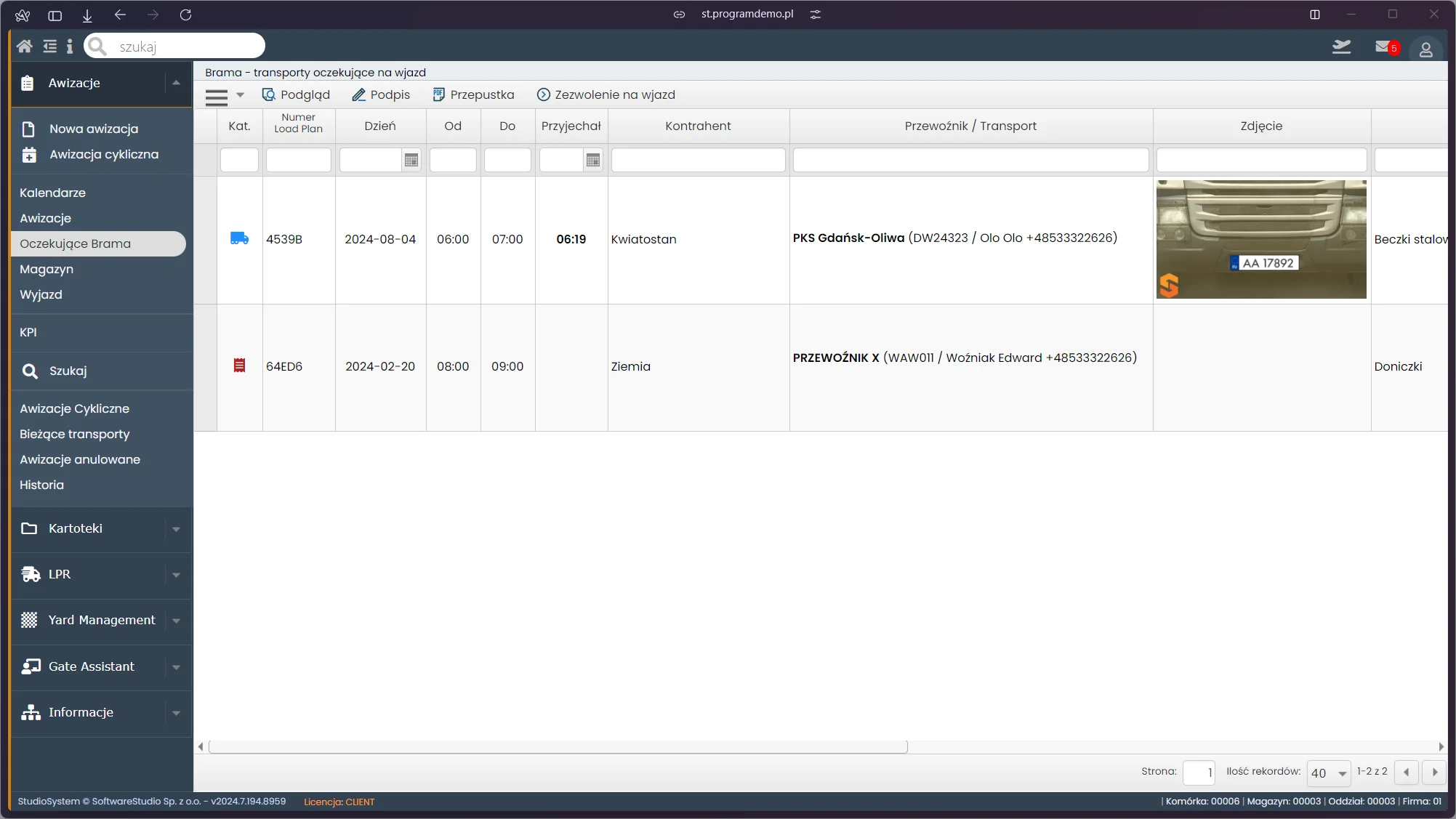Open the dropdown arrow next to grid menu
The image size is (1456, 819).
pos(240,95)
